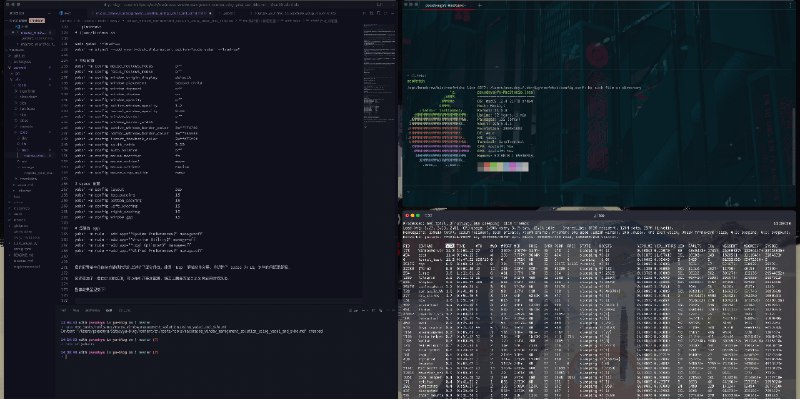The width and height of the screenshot is (800, 399).
Task: Click the 'focus_follows_mouse' config line
Action: 129,71
